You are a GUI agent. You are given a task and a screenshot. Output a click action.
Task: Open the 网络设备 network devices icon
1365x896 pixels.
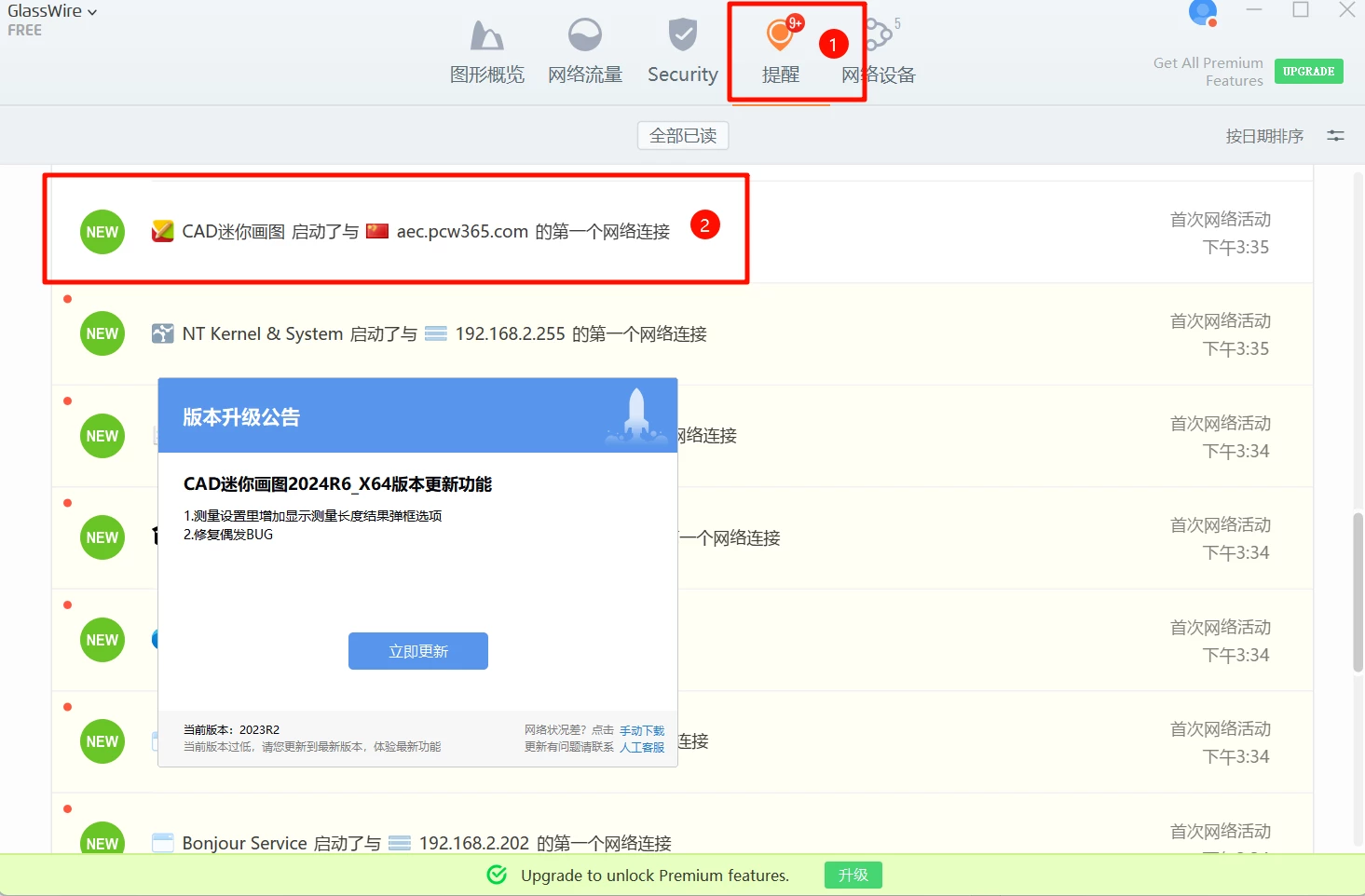879,36
